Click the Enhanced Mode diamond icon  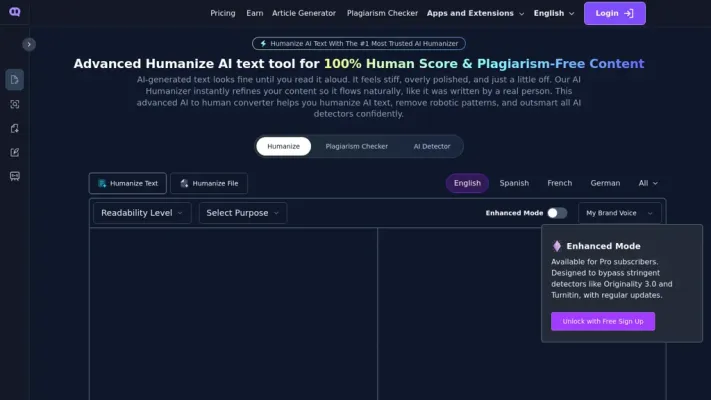[556, 246]
